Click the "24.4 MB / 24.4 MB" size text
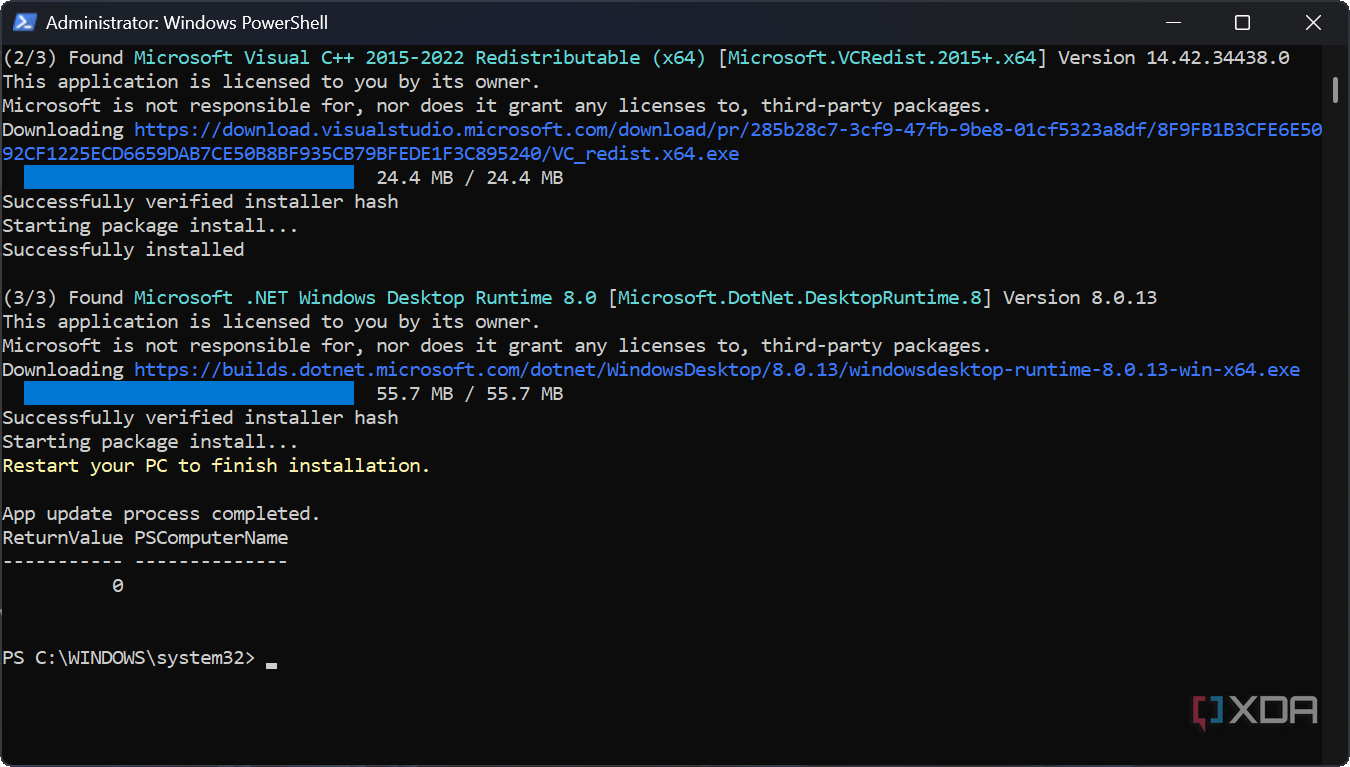1350x767 pixels. [470, 177]
